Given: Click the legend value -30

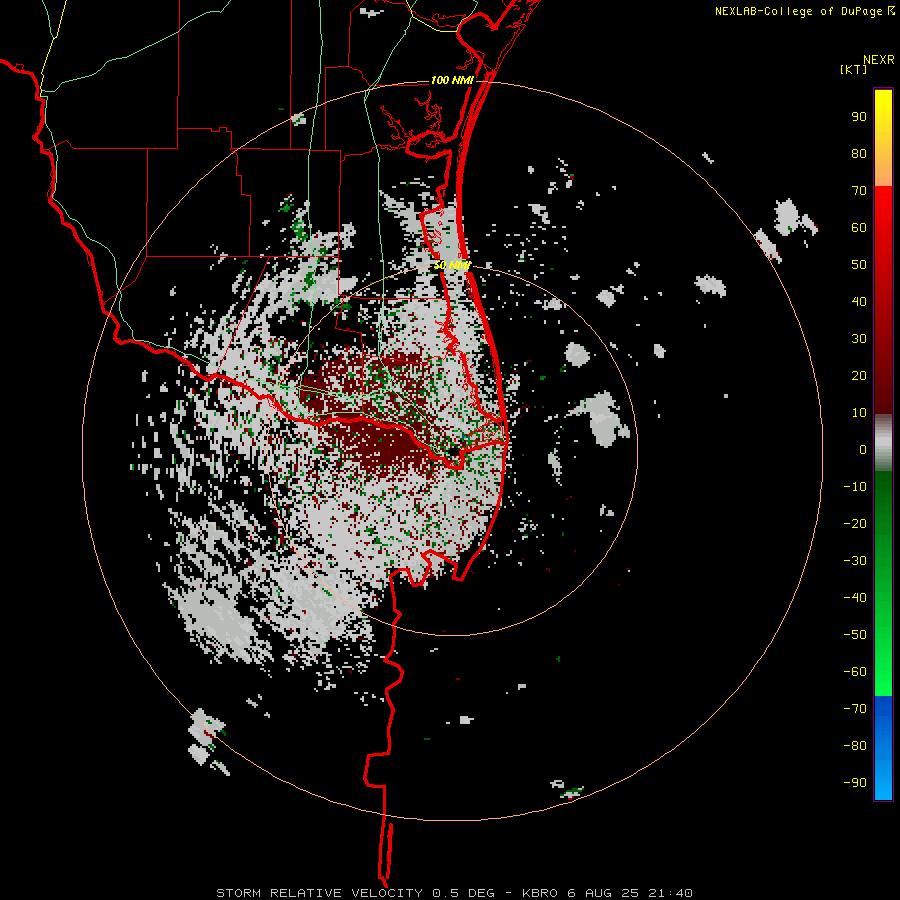Looking at the screenshot, I should pyautogui.click(x=855, y=561).
